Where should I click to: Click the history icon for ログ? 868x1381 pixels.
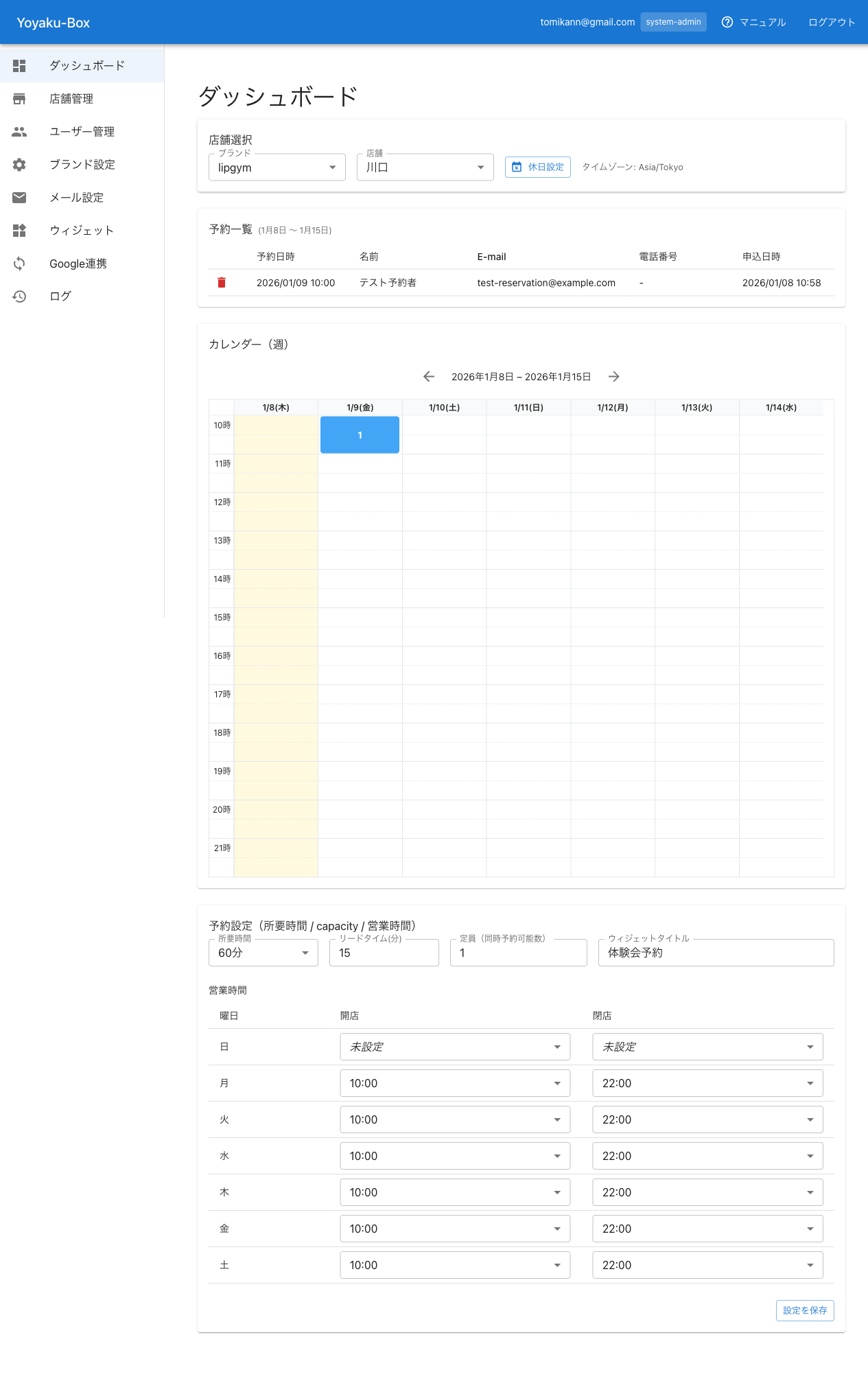[19, 297]
